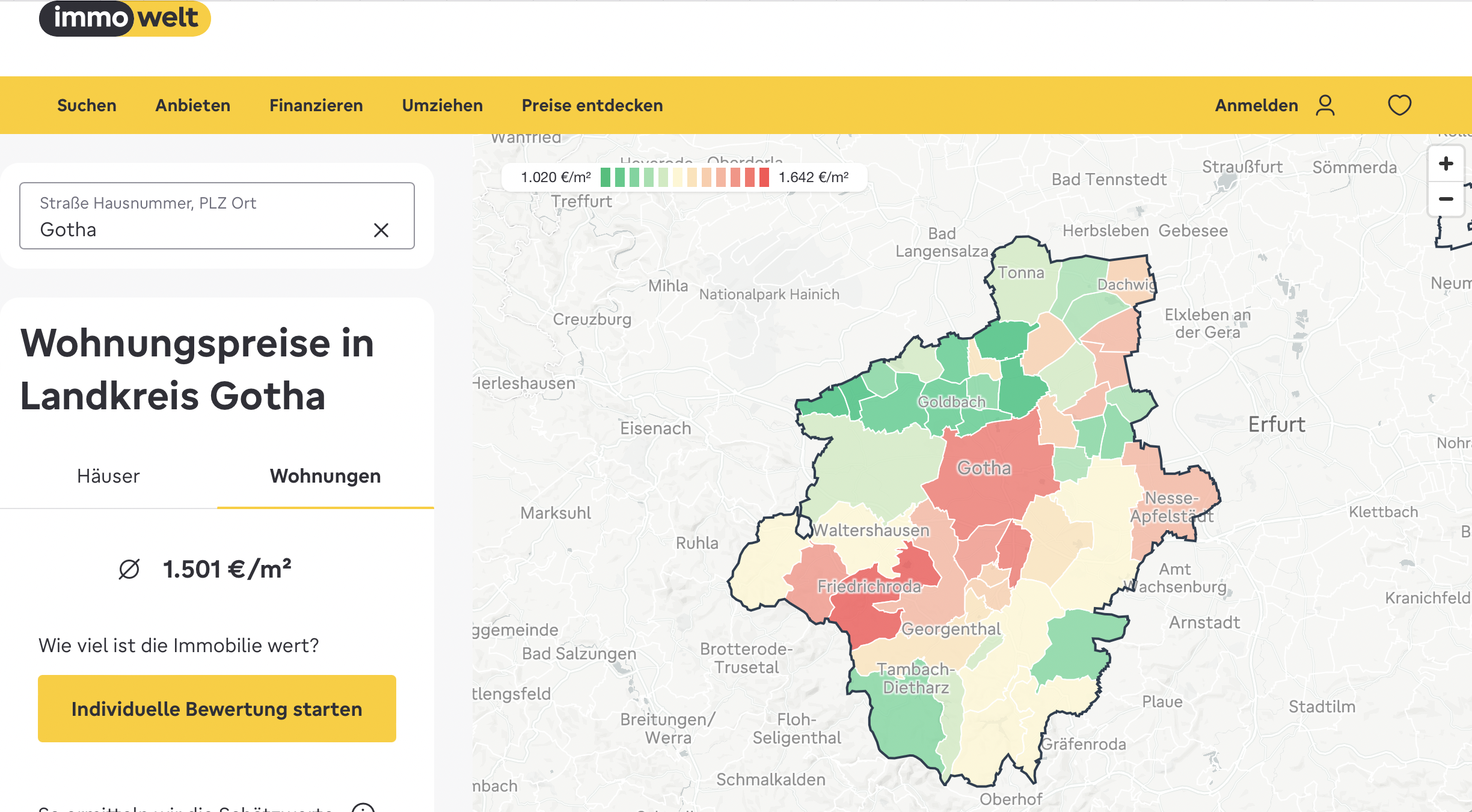The width and height of the screenshot is (1472, 812).
Task: Select the Wohnungen tab
Action: pyautogui.click(x=325, y=476)
